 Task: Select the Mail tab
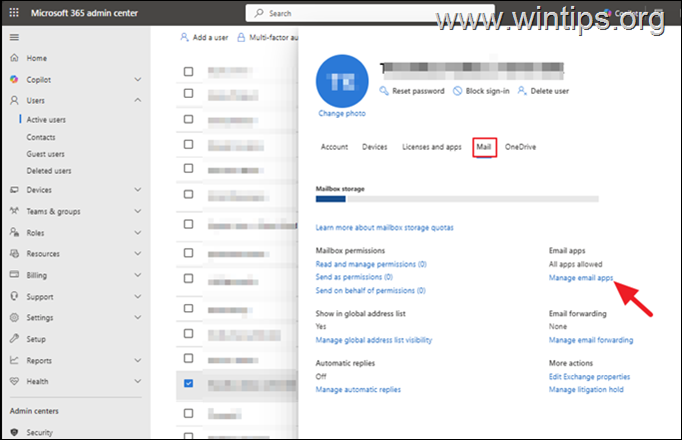click(x=484, y=147)
